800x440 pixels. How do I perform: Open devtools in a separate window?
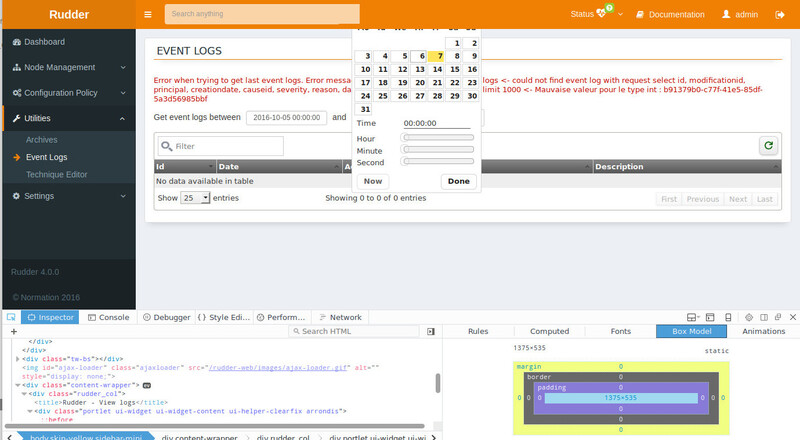pyautogui.click(x=778, y=317)
